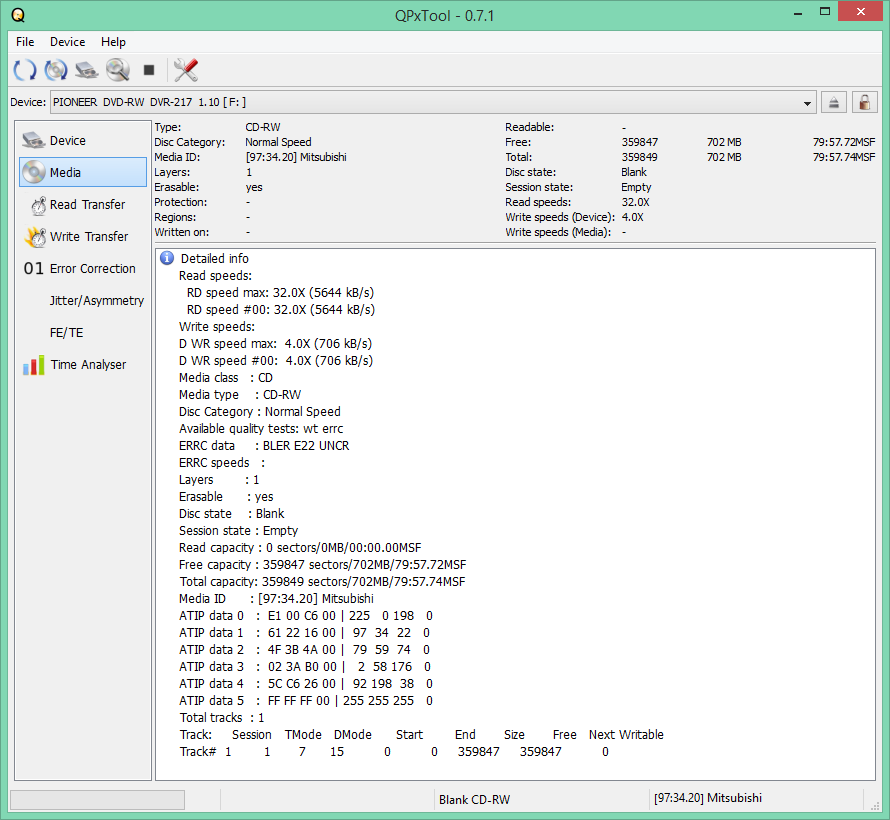The image size is (890, 820).
Task: Switch to Read Transfer panel
Action: 83,204
